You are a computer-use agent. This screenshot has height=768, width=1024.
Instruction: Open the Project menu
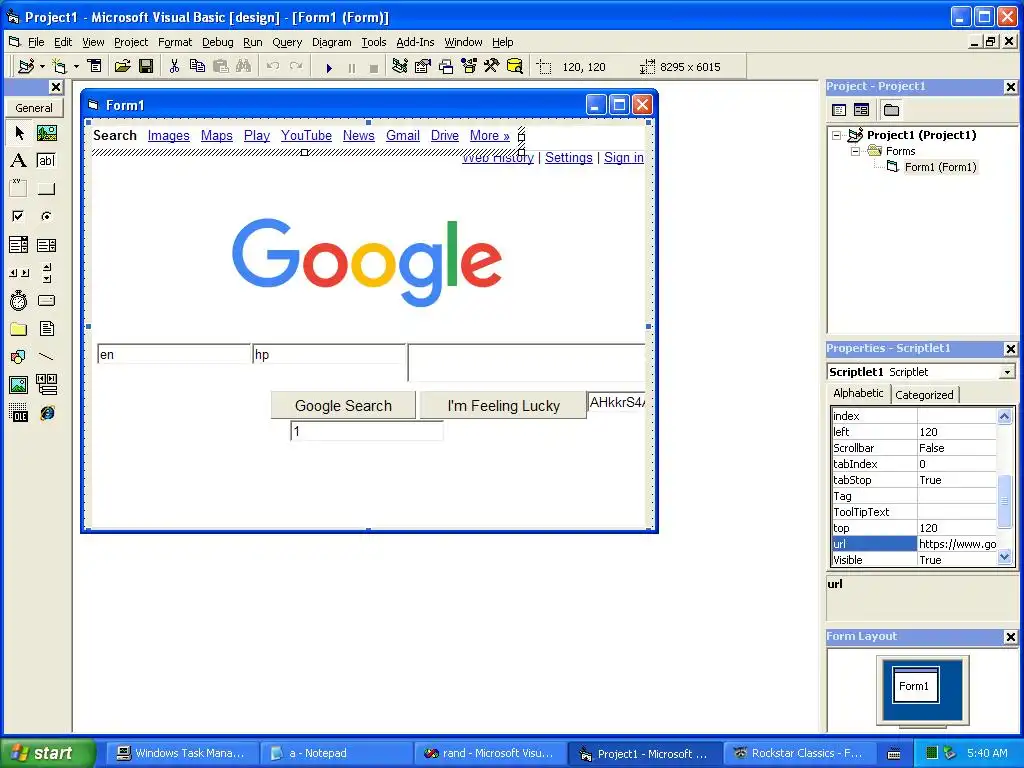[x=131, y=42]
